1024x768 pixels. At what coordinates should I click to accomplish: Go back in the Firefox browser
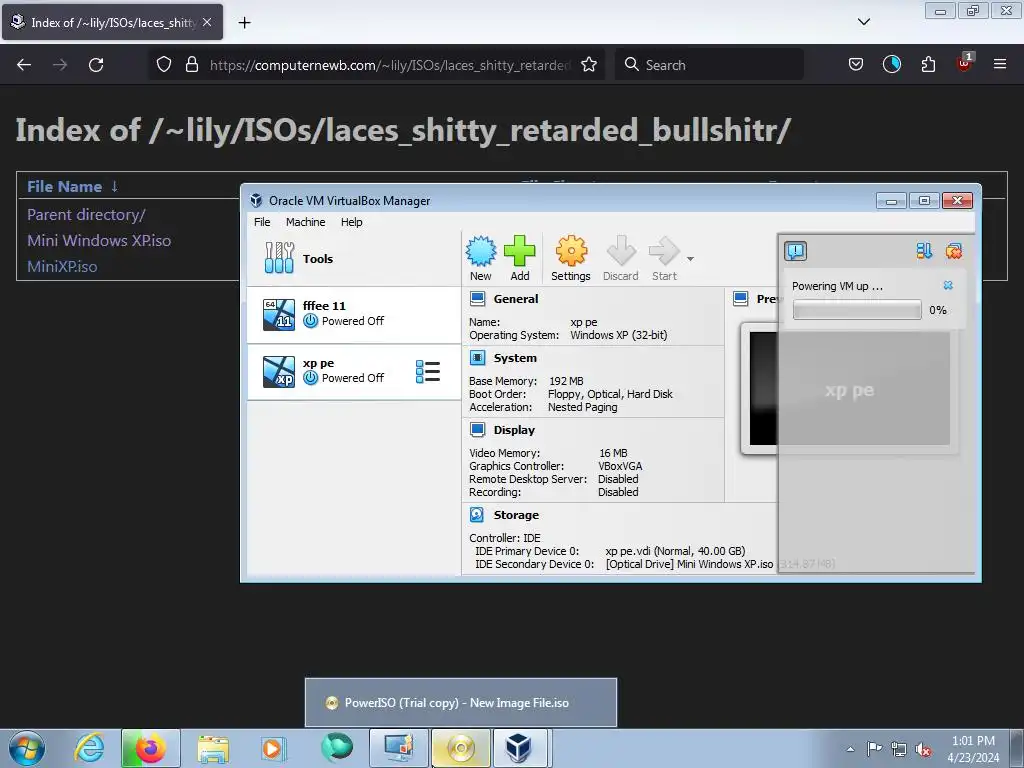point(24,65)
